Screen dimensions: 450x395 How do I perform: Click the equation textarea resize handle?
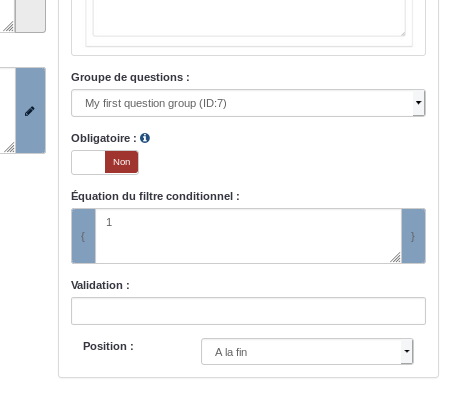(396, 257)
